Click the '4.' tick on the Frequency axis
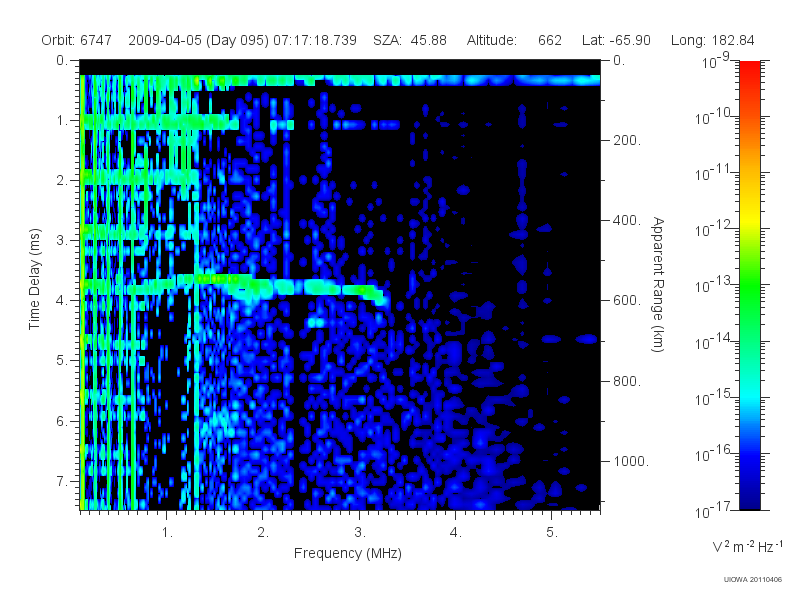800x600 pixels. point(456,532)
